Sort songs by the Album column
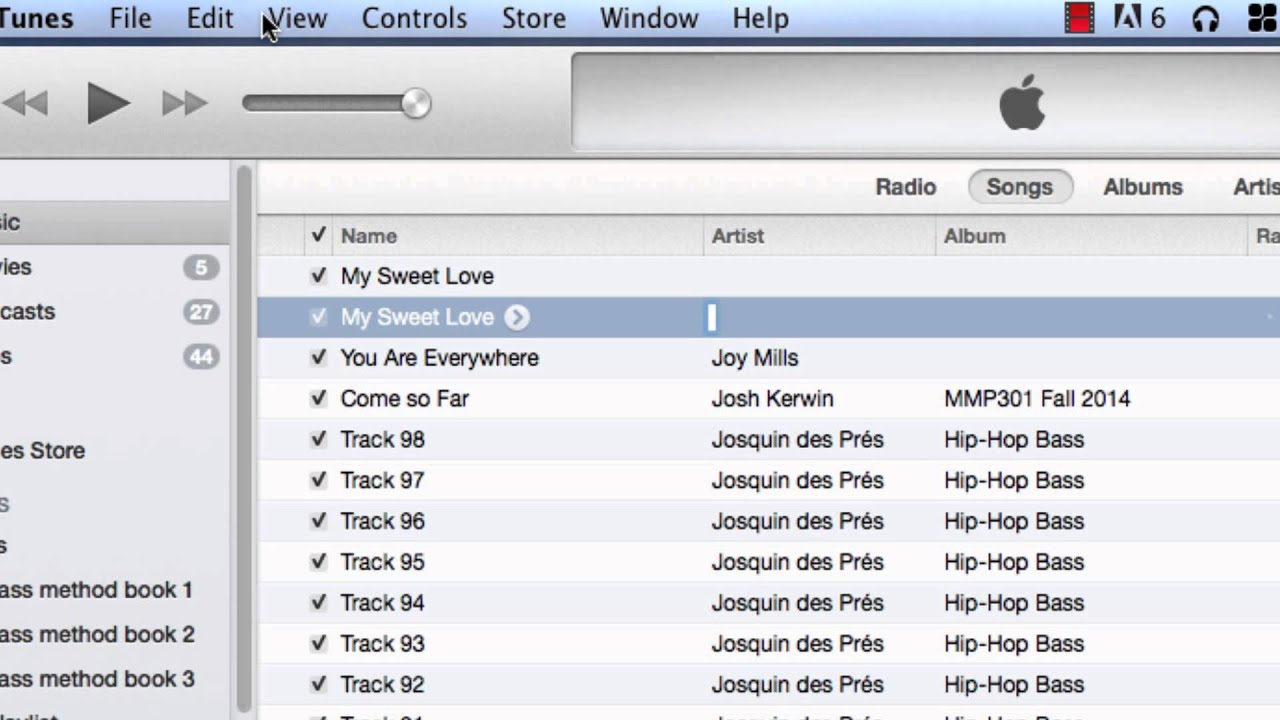The image size is (1280, 720). pyautogui.click(x=975, y=236)
